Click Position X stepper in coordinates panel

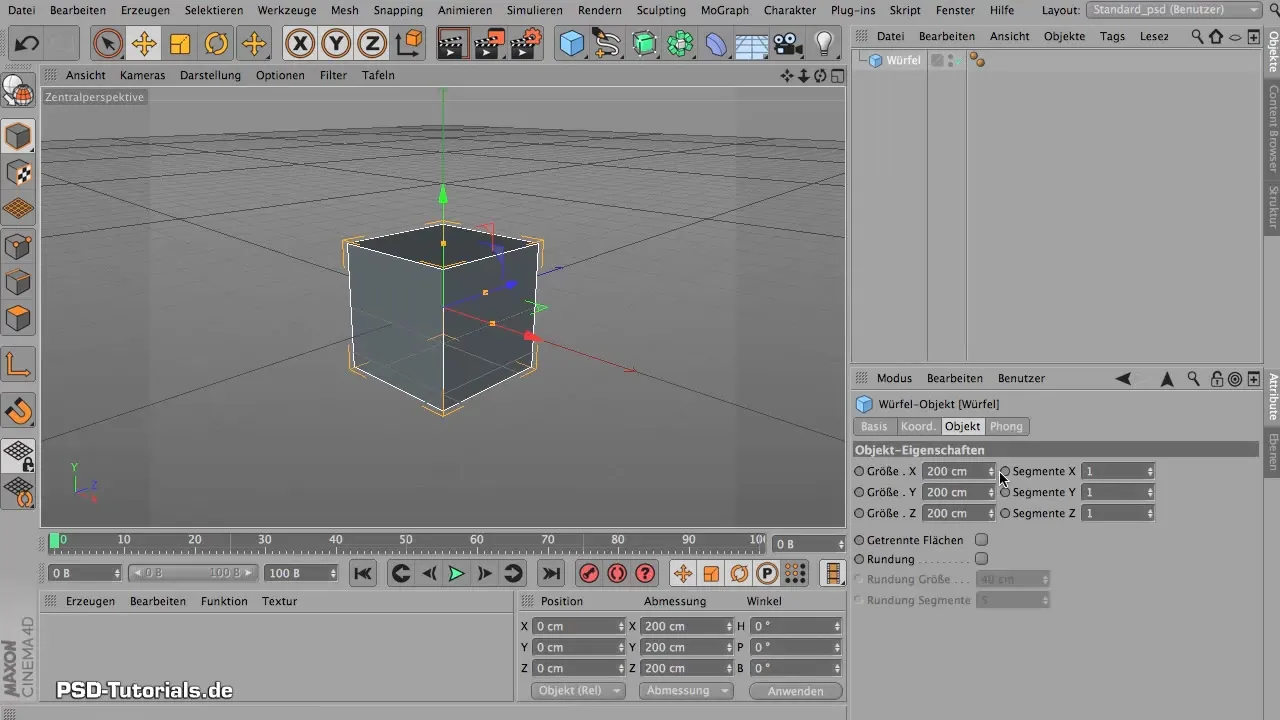tap(620, 626)
